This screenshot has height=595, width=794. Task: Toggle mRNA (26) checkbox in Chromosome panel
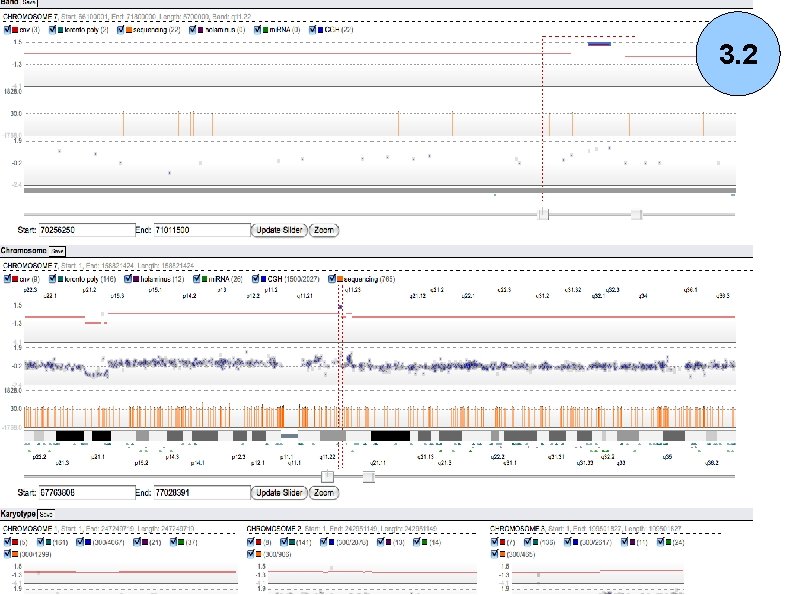coord(196,279)
